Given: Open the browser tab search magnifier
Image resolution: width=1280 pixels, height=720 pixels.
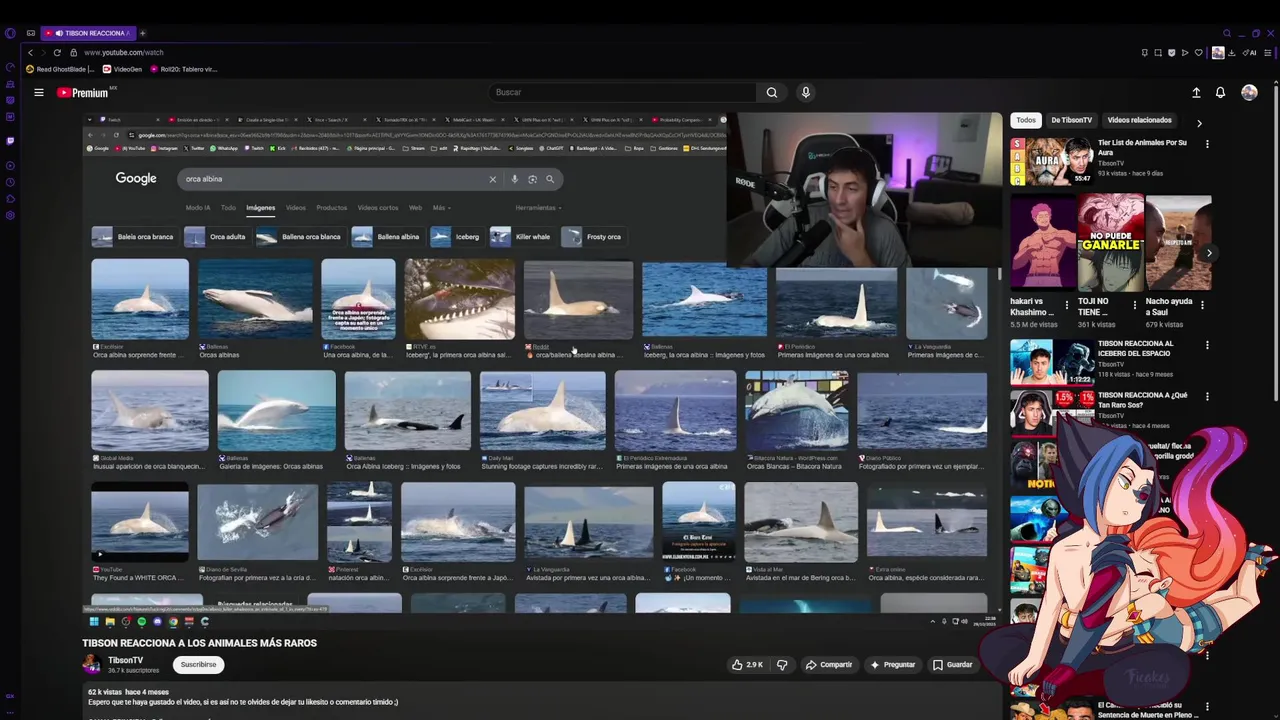Looking at the screenshot, I should click(x=1227, y=33).
